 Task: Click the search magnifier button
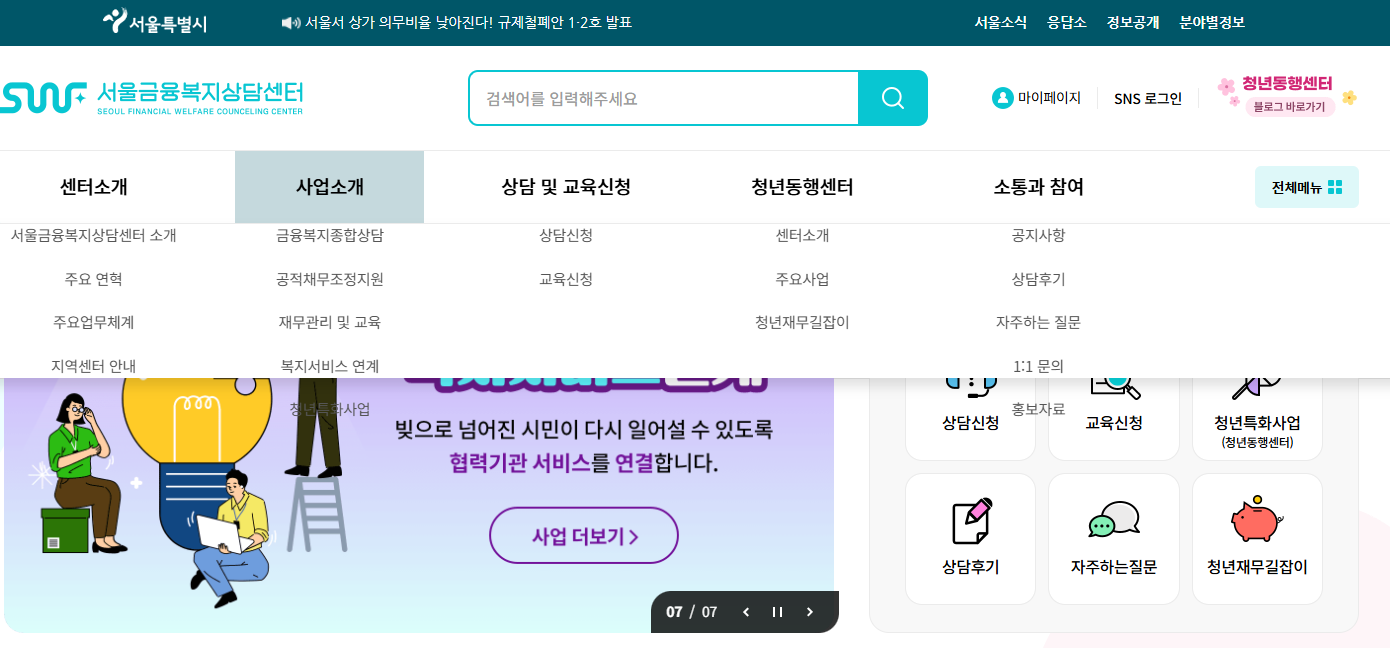[x=893, y=98]
